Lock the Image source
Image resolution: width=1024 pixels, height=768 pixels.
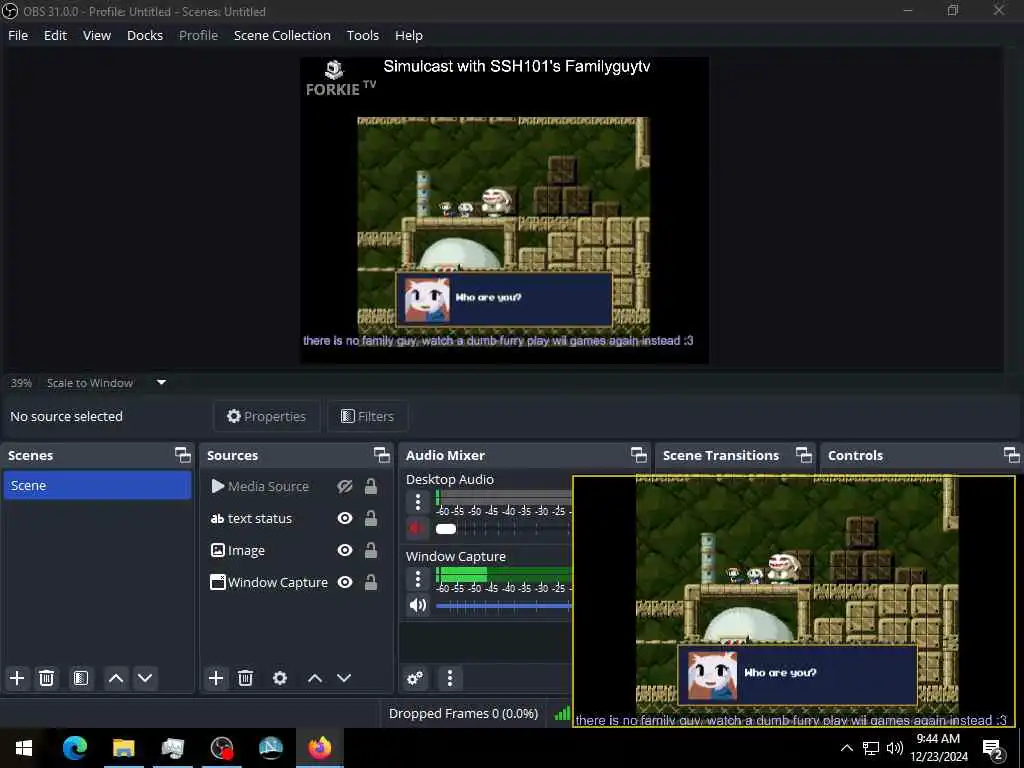coord(371,551)
